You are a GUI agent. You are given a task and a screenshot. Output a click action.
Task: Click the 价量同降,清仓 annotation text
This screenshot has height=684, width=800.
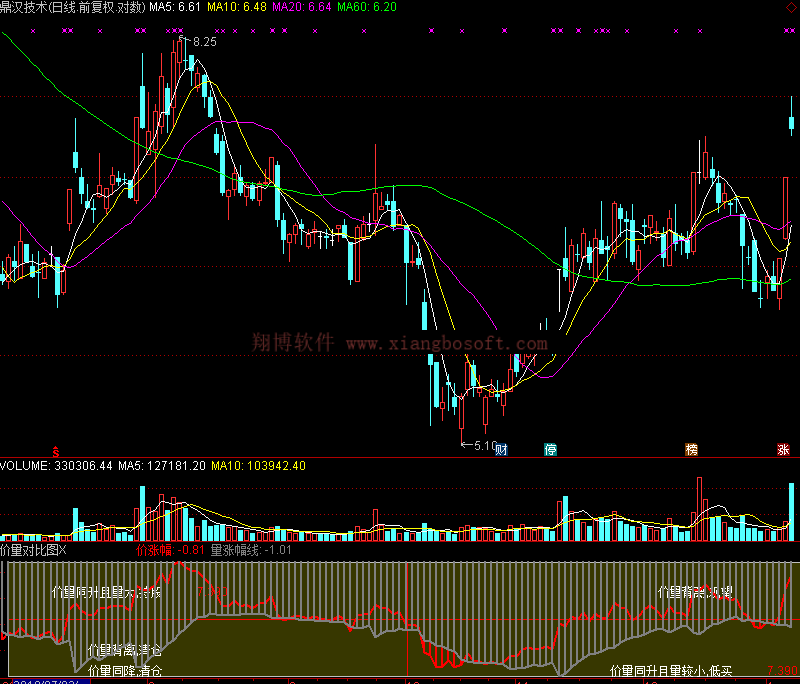tap(125, 670)
